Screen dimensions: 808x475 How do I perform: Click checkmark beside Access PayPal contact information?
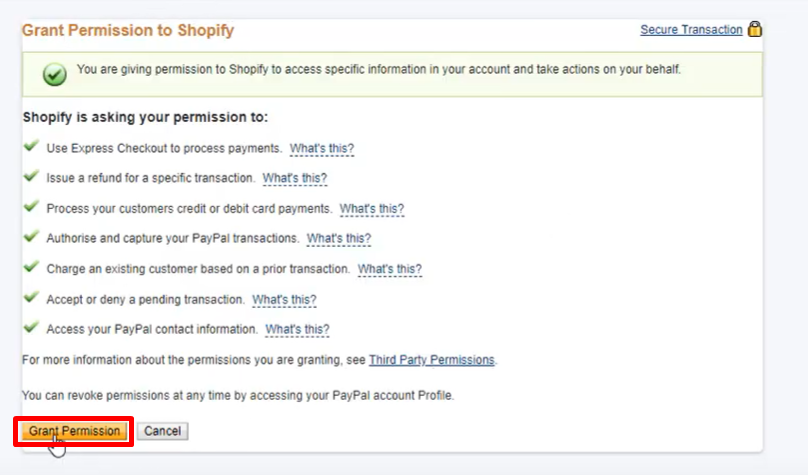click(31, 328)
